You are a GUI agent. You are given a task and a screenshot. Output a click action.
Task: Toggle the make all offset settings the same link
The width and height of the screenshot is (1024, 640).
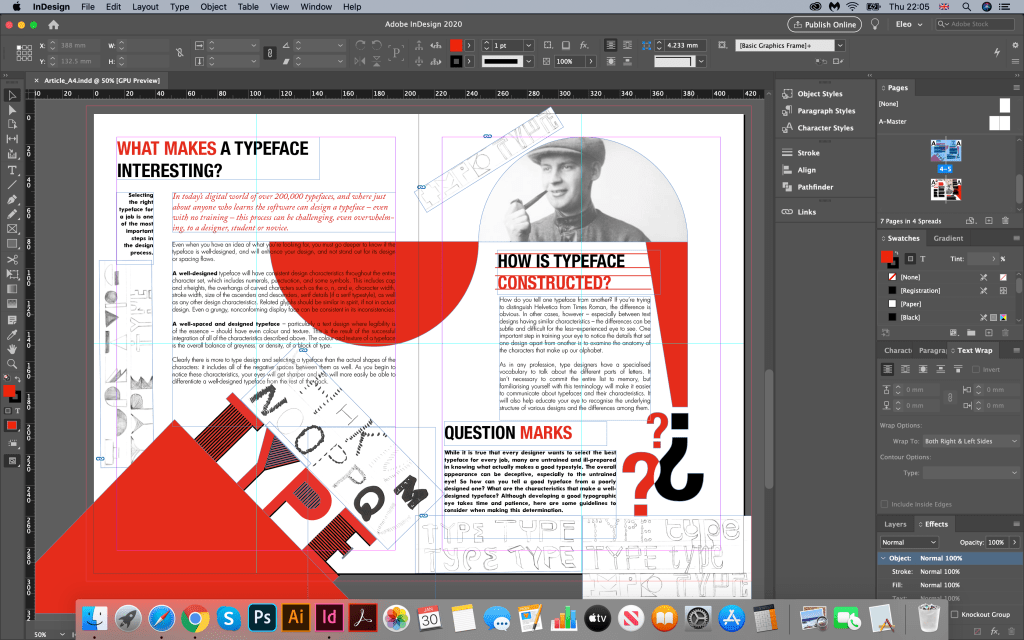pos(949,396)
